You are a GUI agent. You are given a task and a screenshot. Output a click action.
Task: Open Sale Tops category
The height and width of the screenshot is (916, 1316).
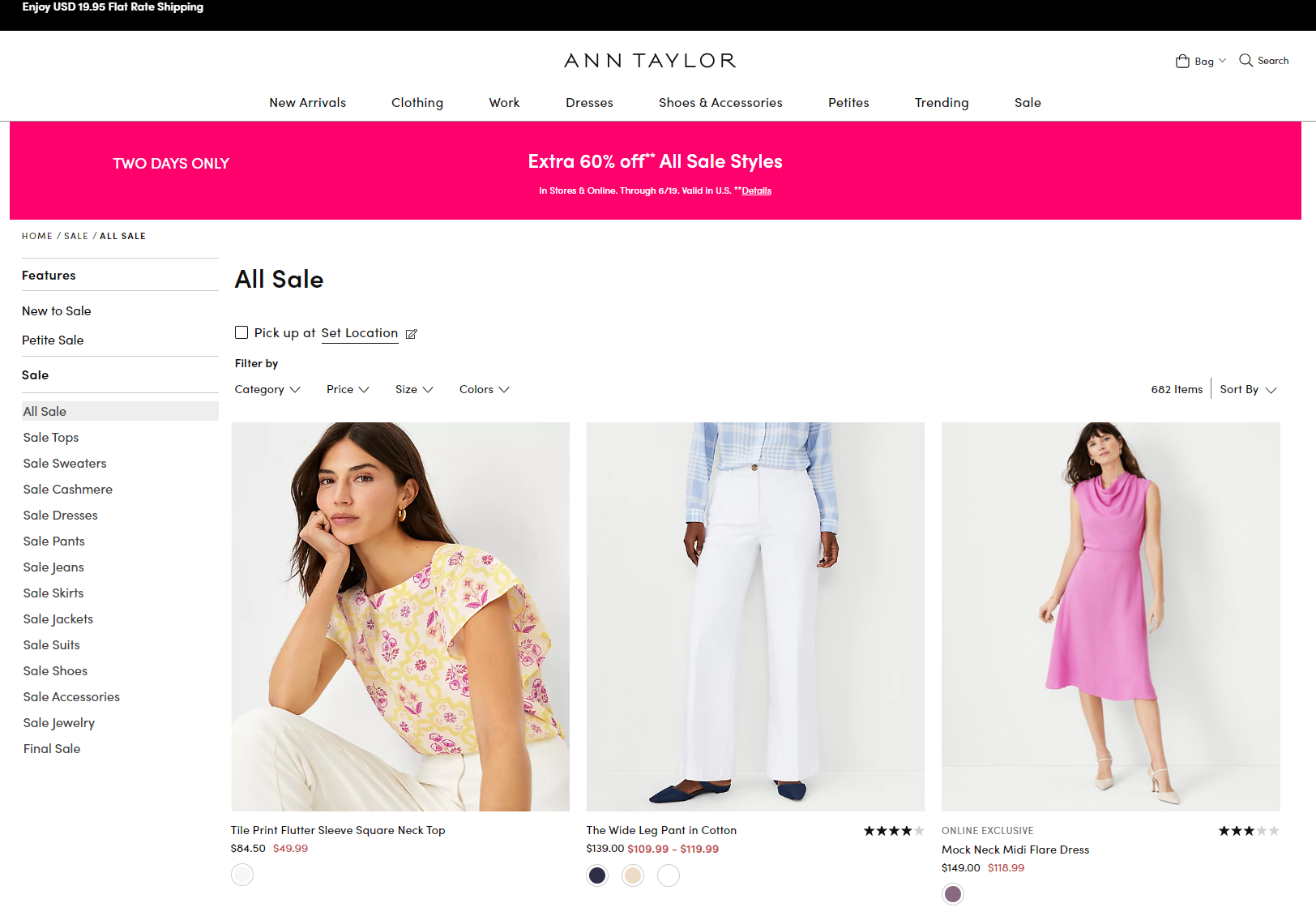[51, 438]
